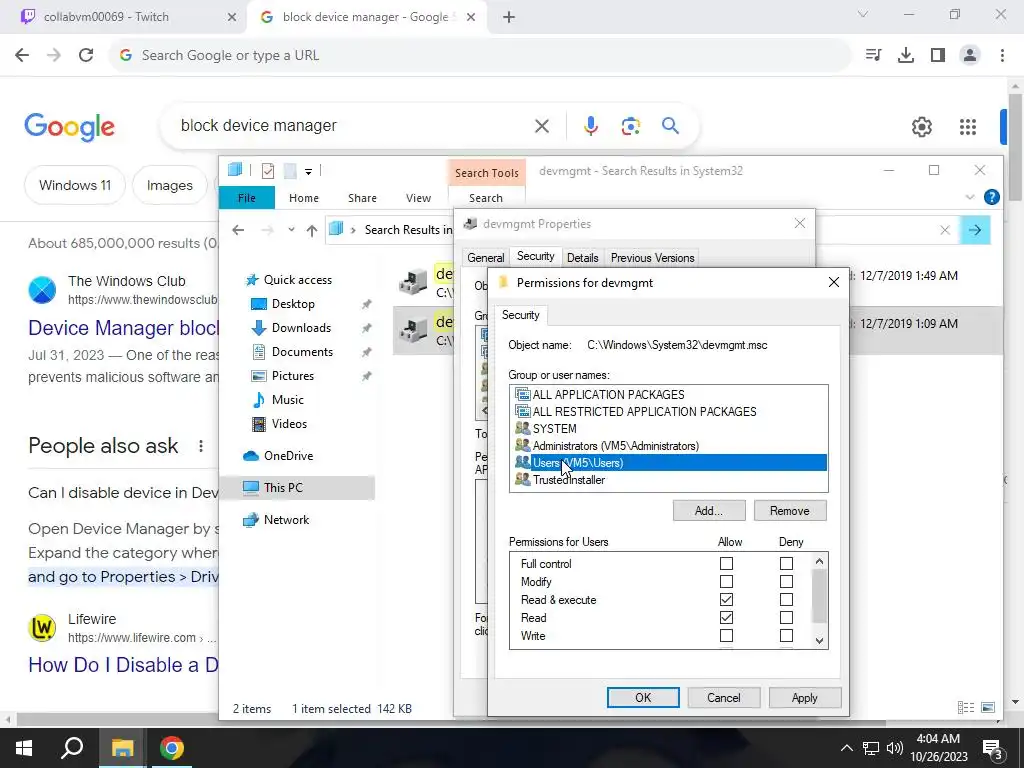Open Windows Start menu
1024x768 pixels.
(24, 748)
